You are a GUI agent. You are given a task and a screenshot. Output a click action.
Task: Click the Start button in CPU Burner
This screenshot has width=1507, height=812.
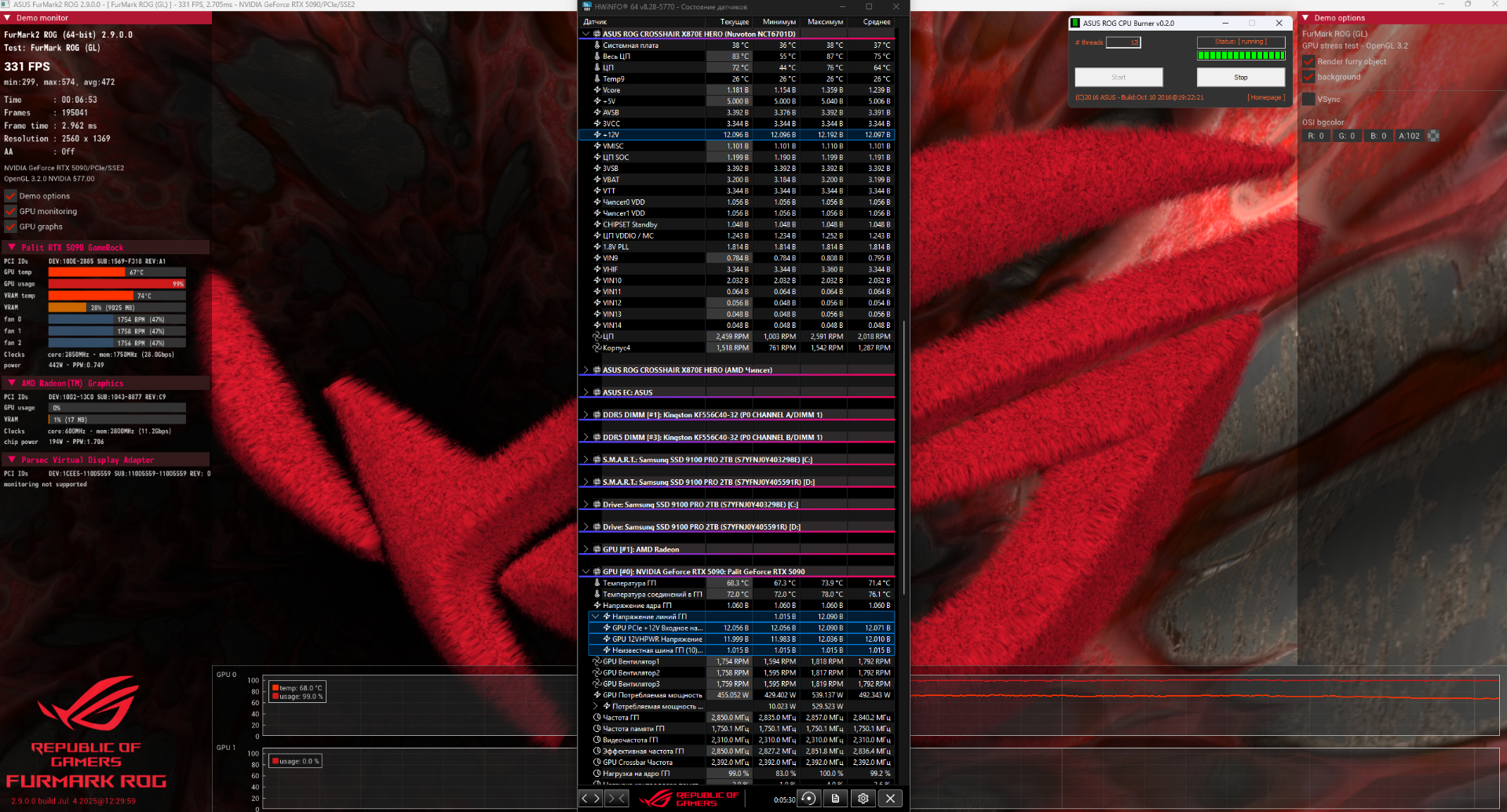[x=1118, y=77]
